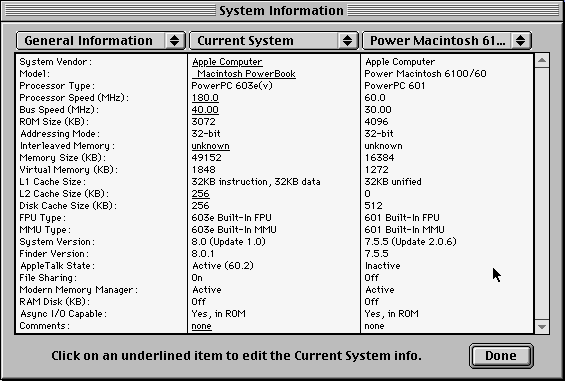565x381 pixels.
Task: Click the 601 Built-In MMU value
Action: [405, 230]
